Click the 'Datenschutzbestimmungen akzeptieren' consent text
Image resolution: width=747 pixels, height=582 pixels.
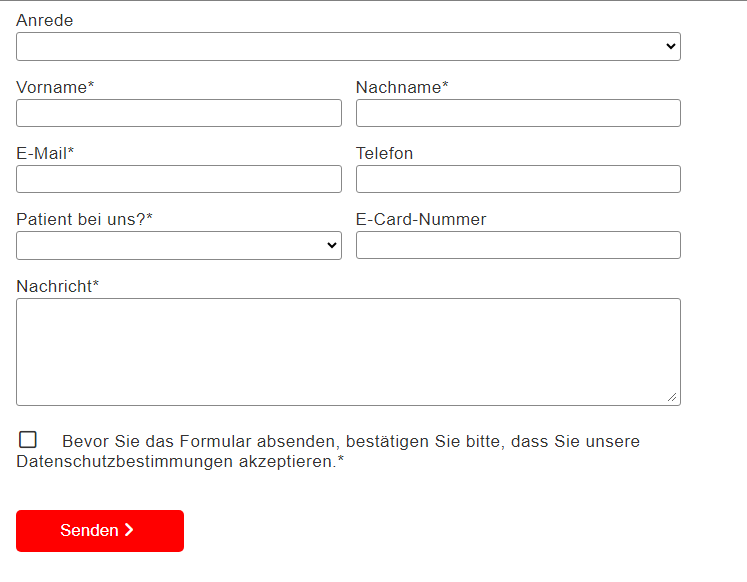coord(177,462)
